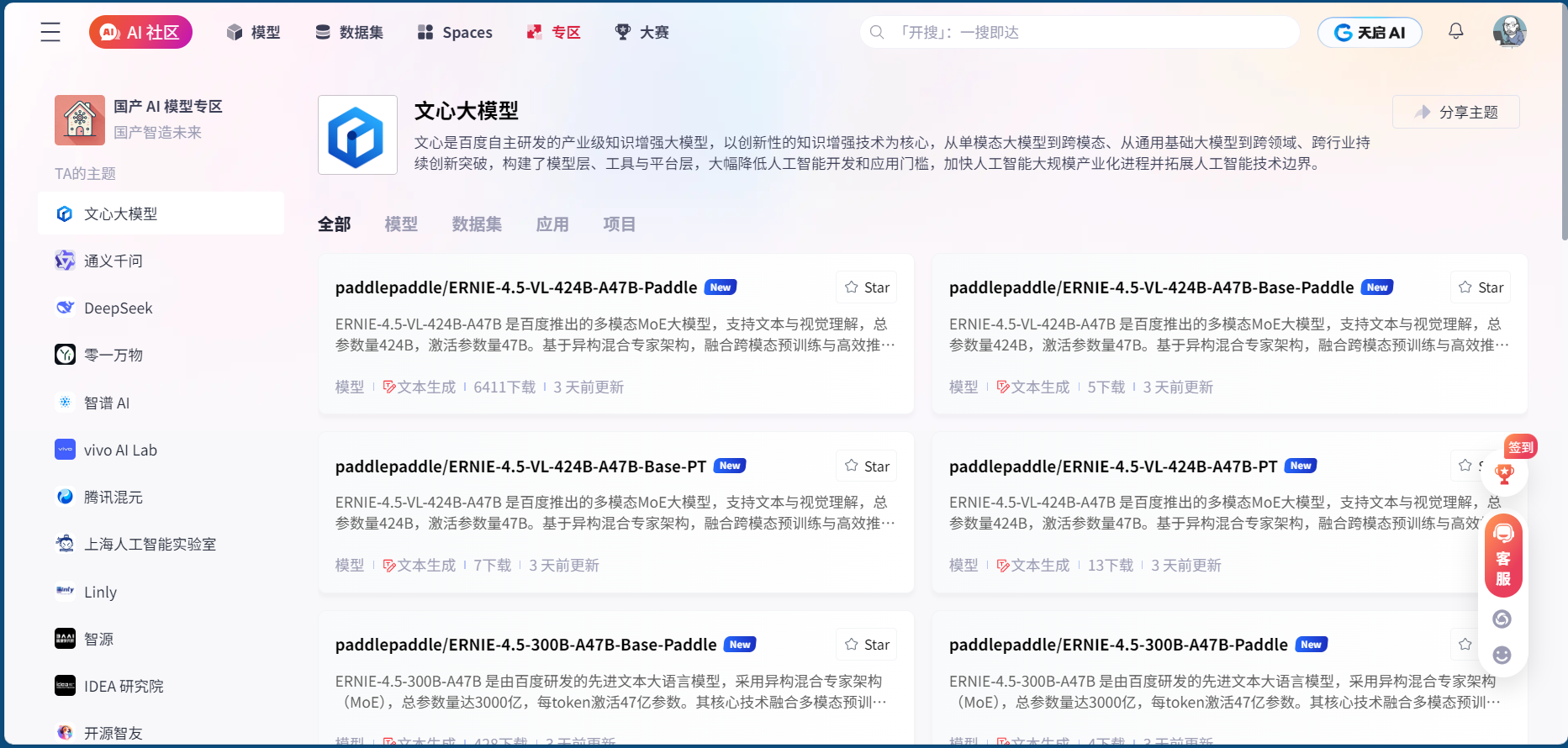Select 零一万物 icon in the sidebar

pos(65,355)
